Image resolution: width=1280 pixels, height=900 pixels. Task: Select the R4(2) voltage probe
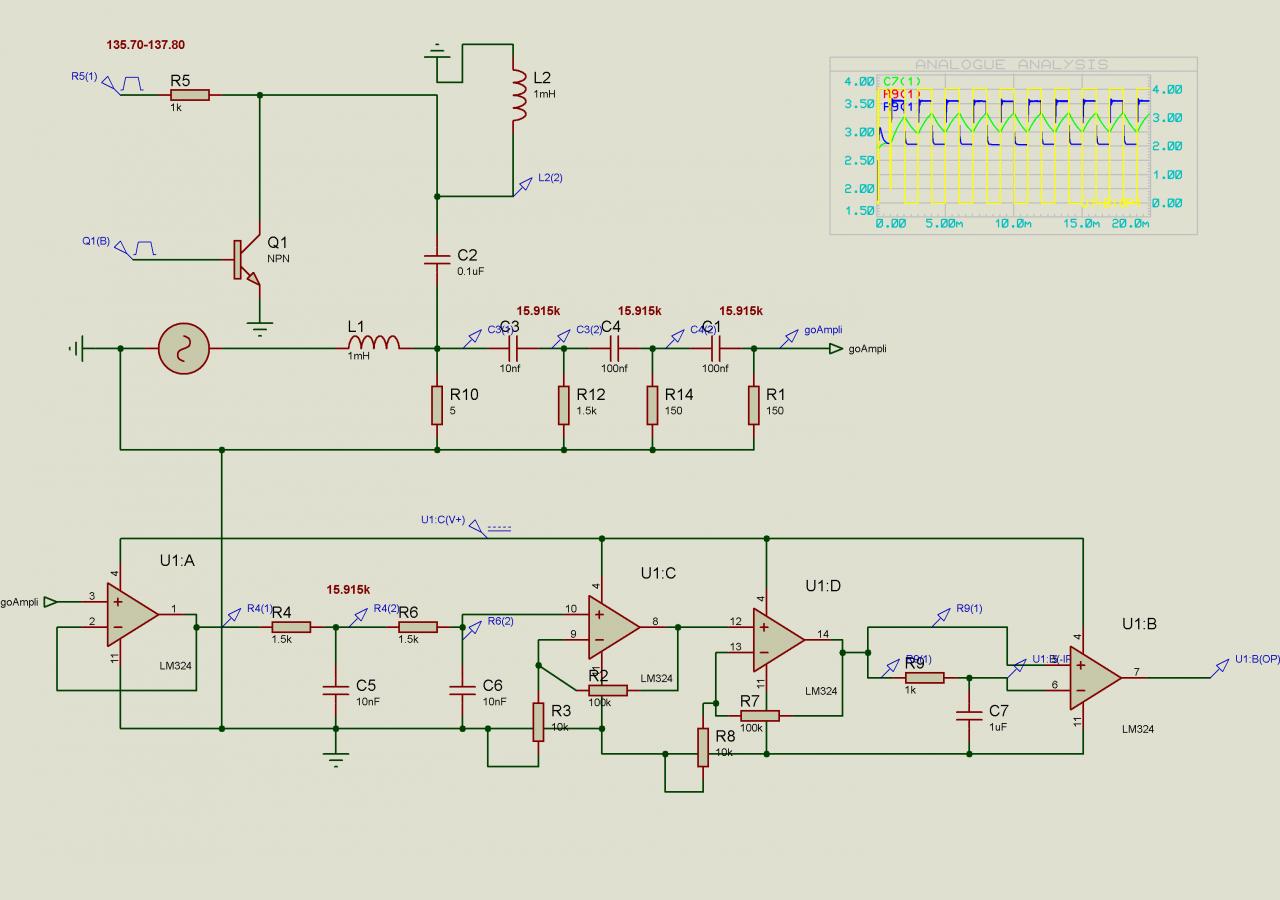click(x=360, y=616)
